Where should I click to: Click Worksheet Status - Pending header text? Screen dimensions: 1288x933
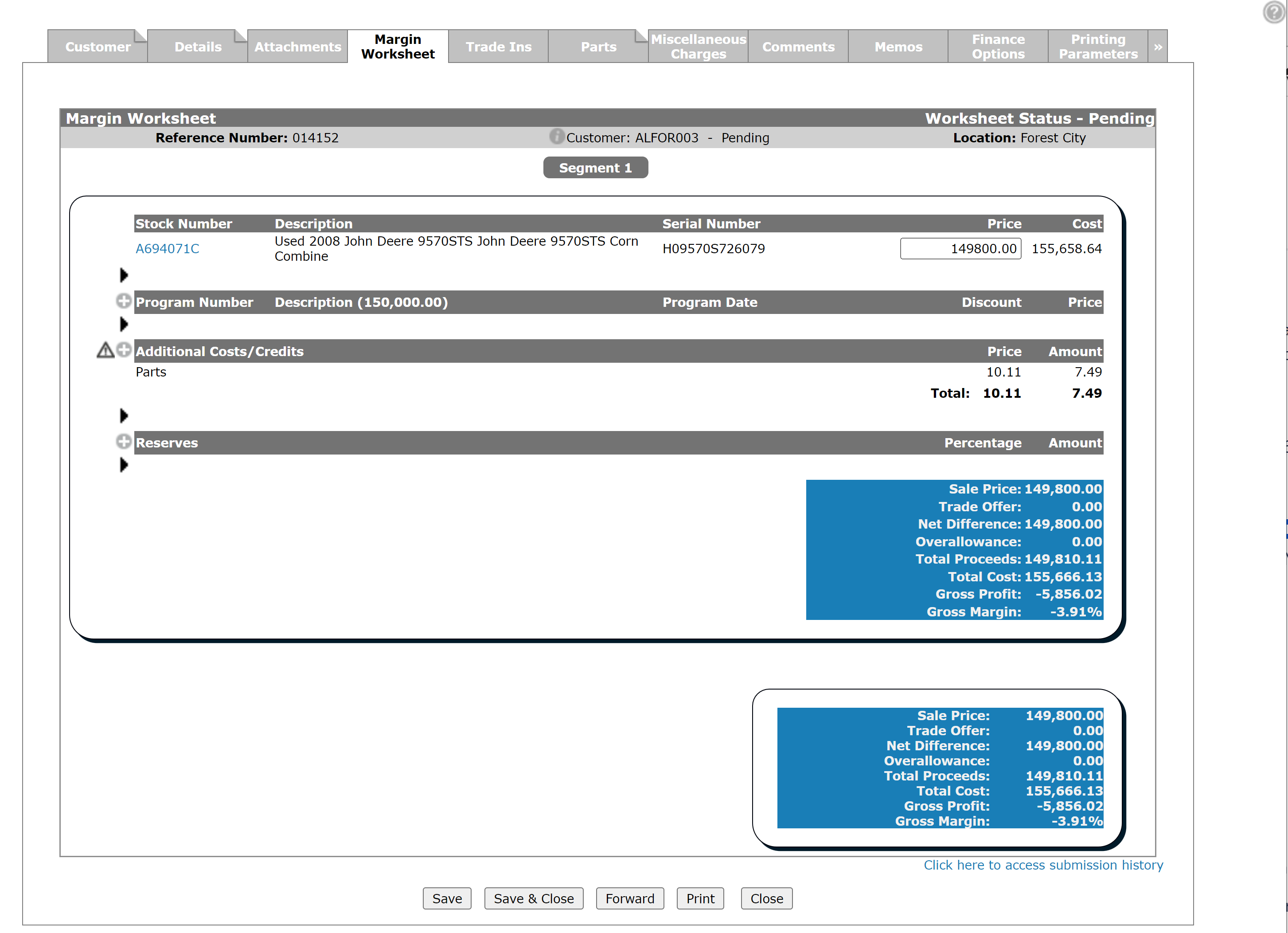pyautogui.click(x=1039, y=118)
